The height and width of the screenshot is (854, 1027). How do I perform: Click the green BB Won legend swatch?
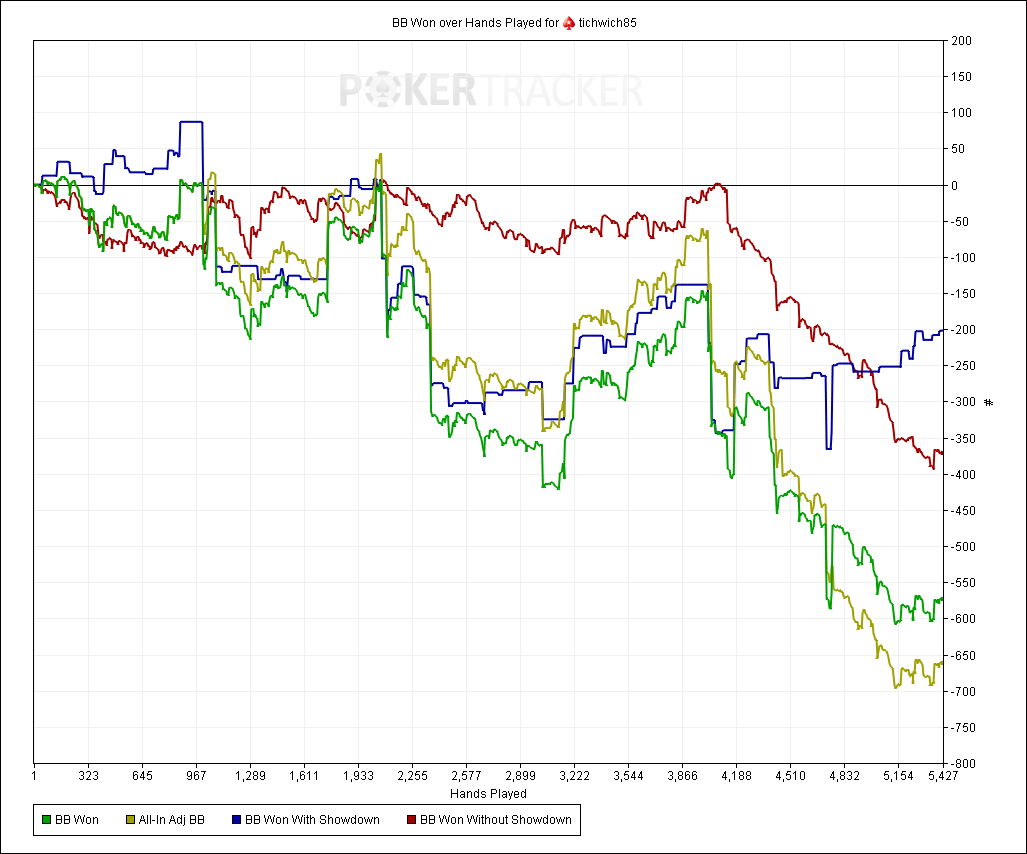(47, 820)
